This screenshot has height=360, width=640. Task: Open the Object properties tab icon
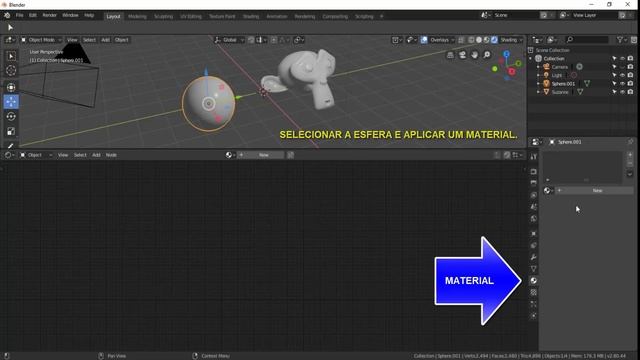533,233
